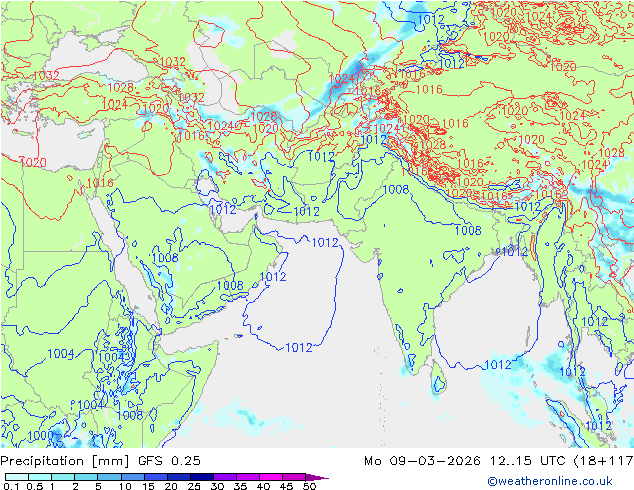Screen dimensions: 634x490
Task: Click the "10" legend scale label
Action: click(125, 486)
